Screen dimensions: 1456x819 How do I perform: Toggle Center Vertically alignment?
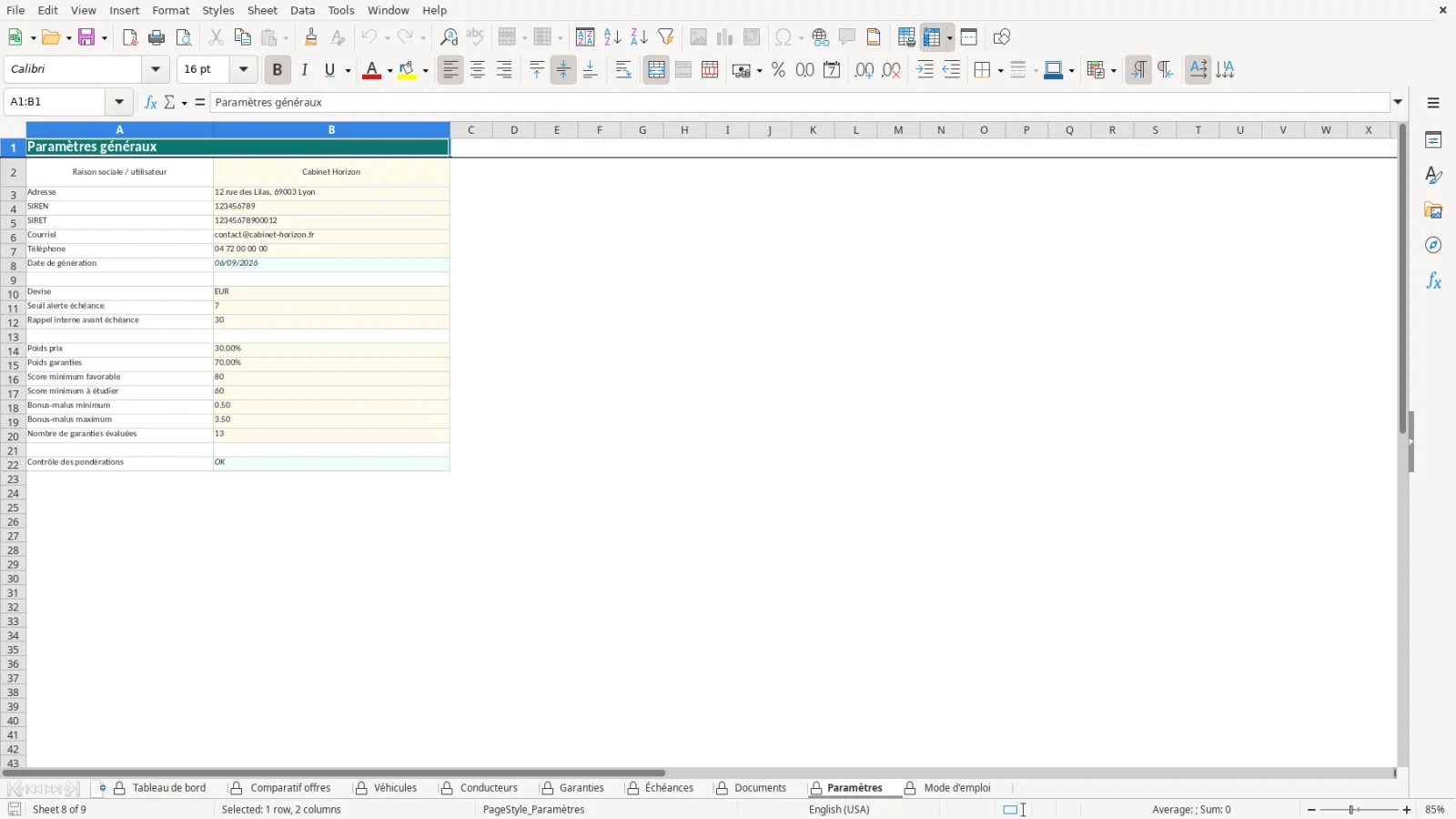coord(563,70)
